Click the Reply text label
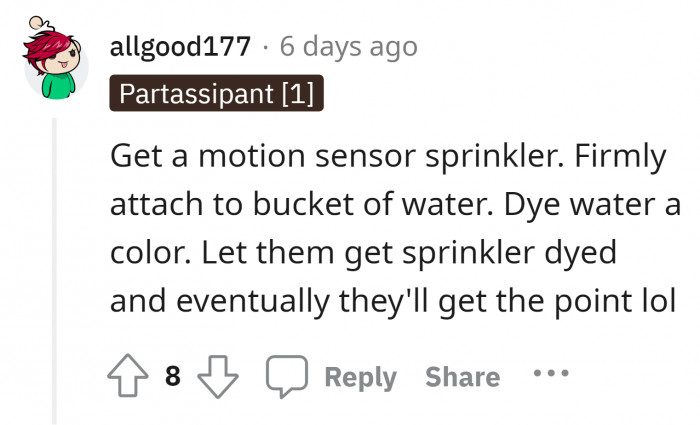 point(360,377)
